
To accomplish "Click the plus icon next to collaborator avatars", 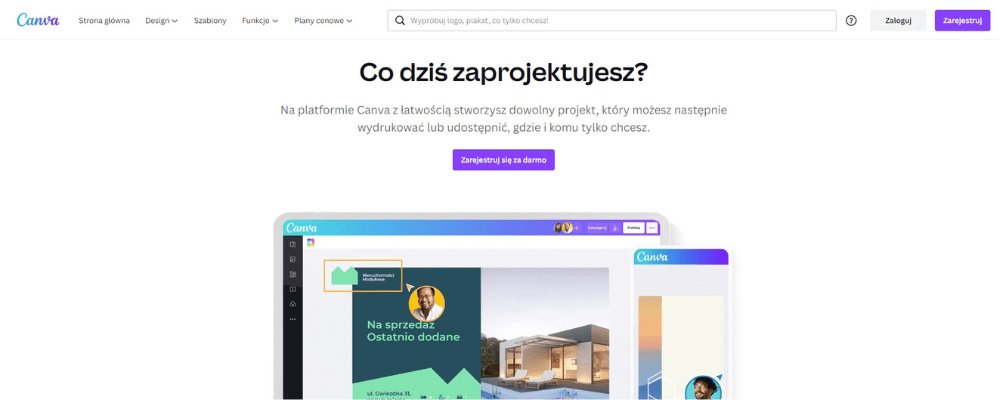I will (577, 228).
